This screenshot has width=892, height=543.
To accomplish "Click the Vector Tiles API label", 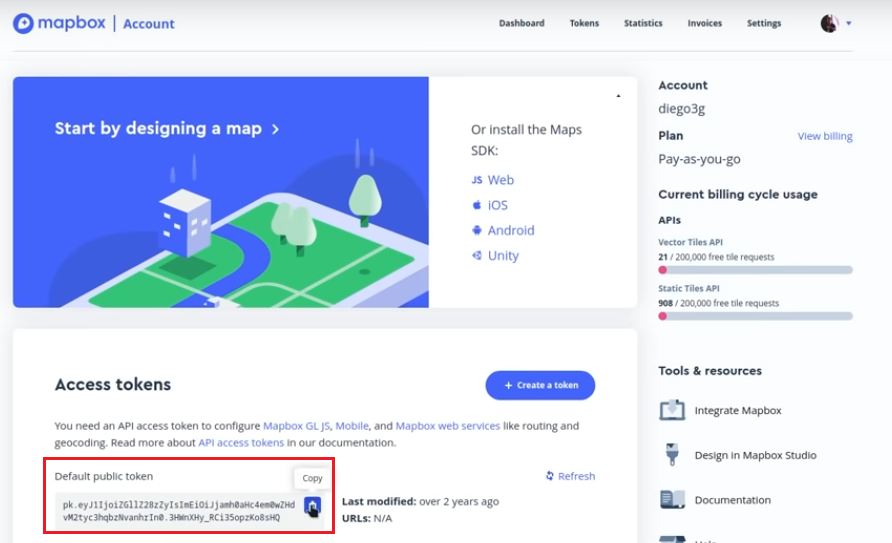I will (690, 242).
